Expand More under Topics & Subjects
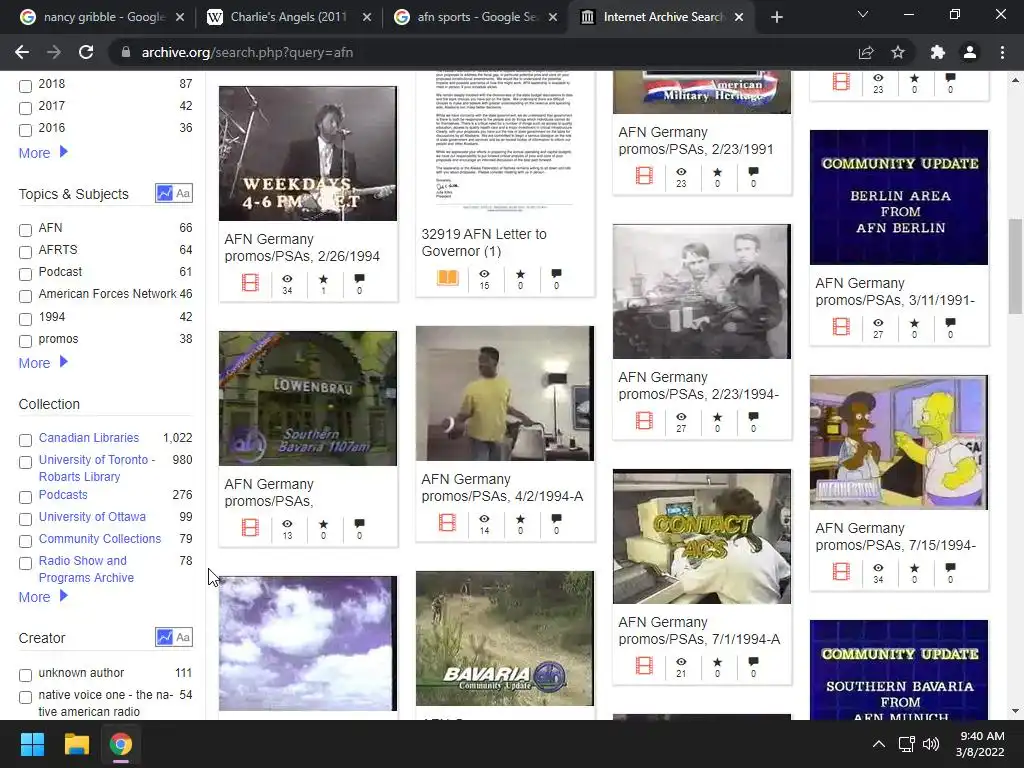The width and height of the screenshot is (1024, 768). pyautogui.click(x=43, y=362)
